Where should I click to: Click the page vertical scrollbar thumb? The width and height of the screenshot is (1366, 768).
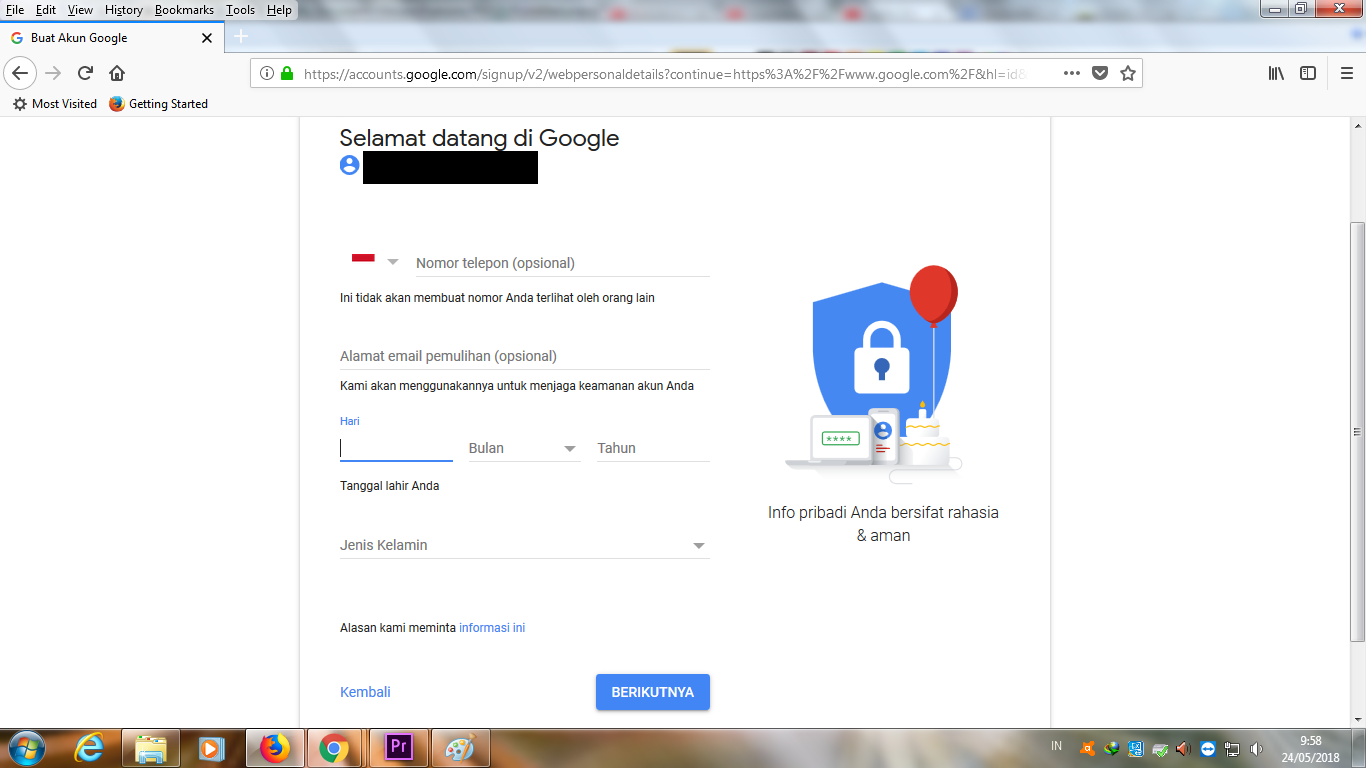click(1357, 430)
